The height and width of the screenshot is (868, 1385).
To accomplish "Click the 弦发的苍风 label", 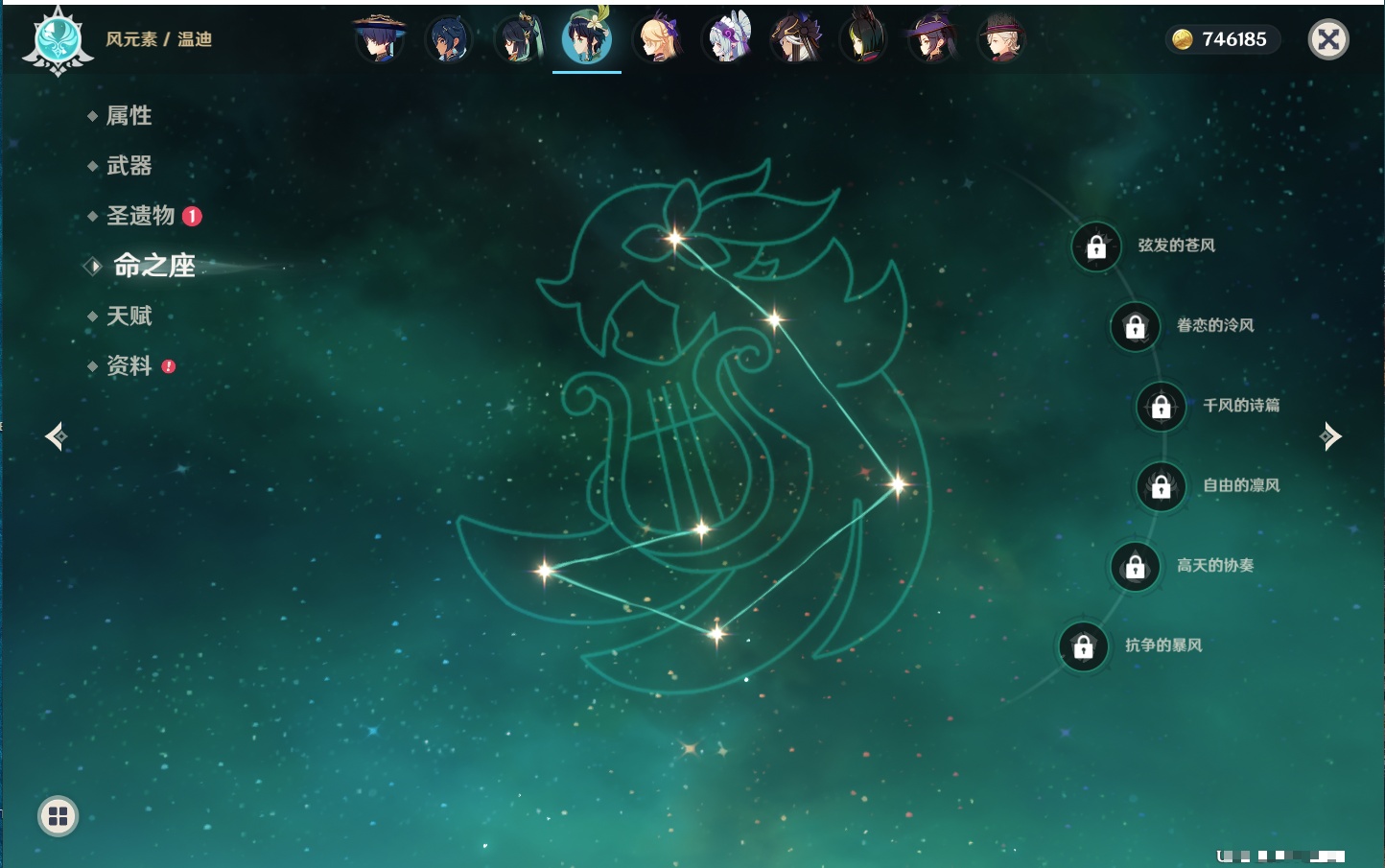I will click(1177, 246).
